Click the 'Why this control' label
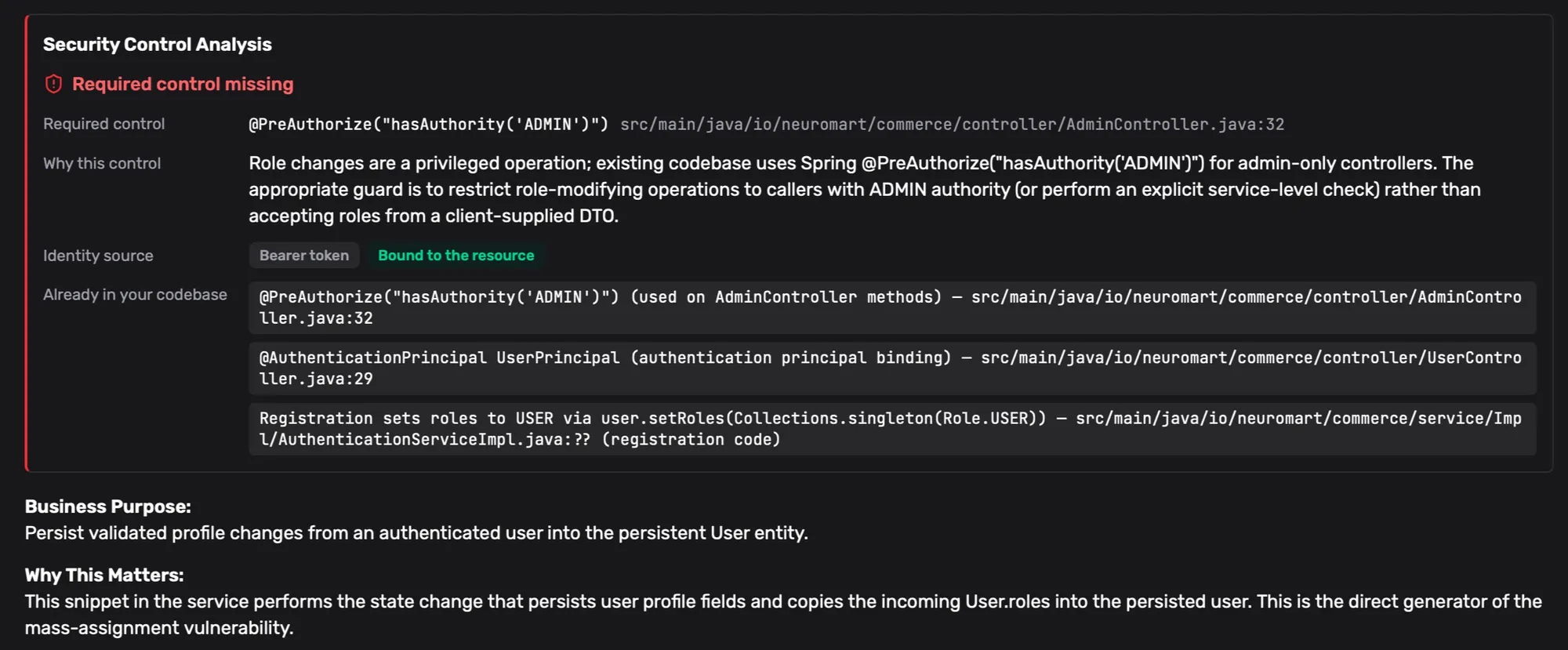 102,163
